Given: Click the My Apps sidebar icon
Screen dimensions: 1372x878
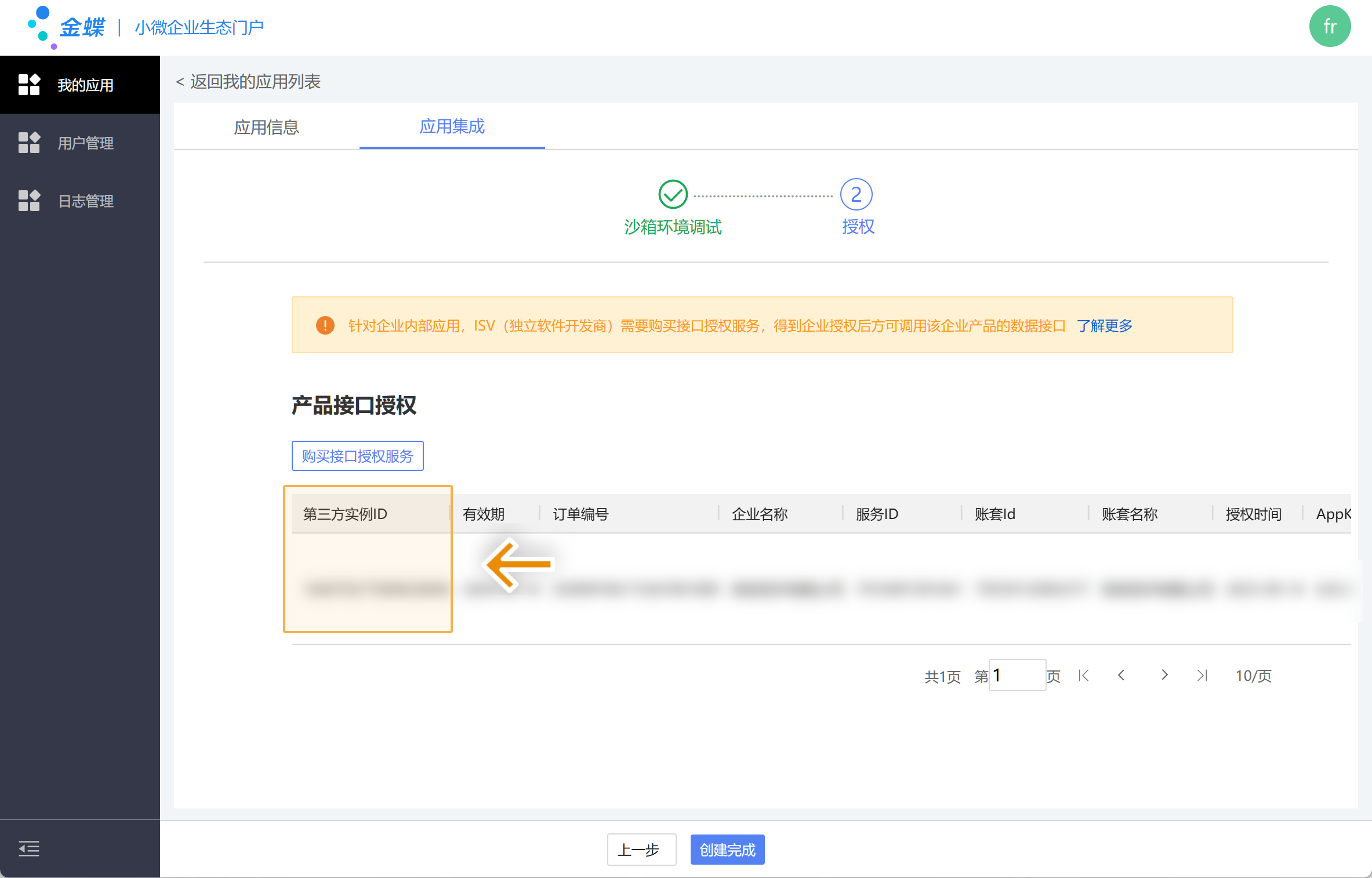Looking at the screenshot, I should coord(29,85).
